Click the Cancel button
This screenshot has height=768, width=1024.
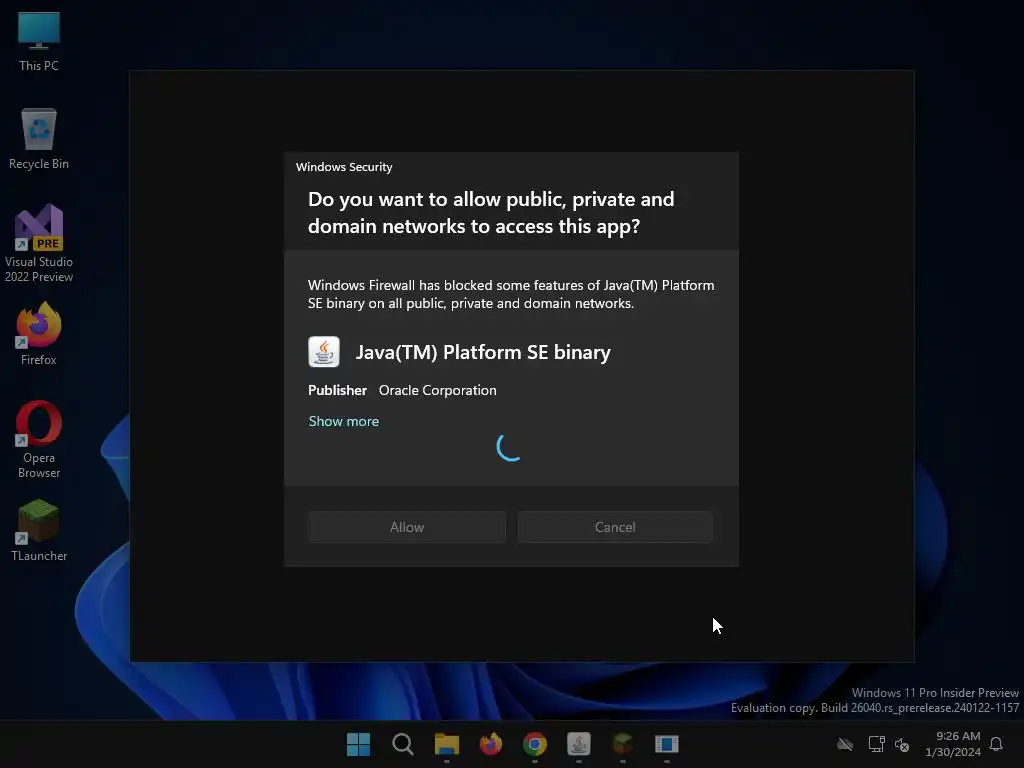pyautogui.click(x=615, y=527)
